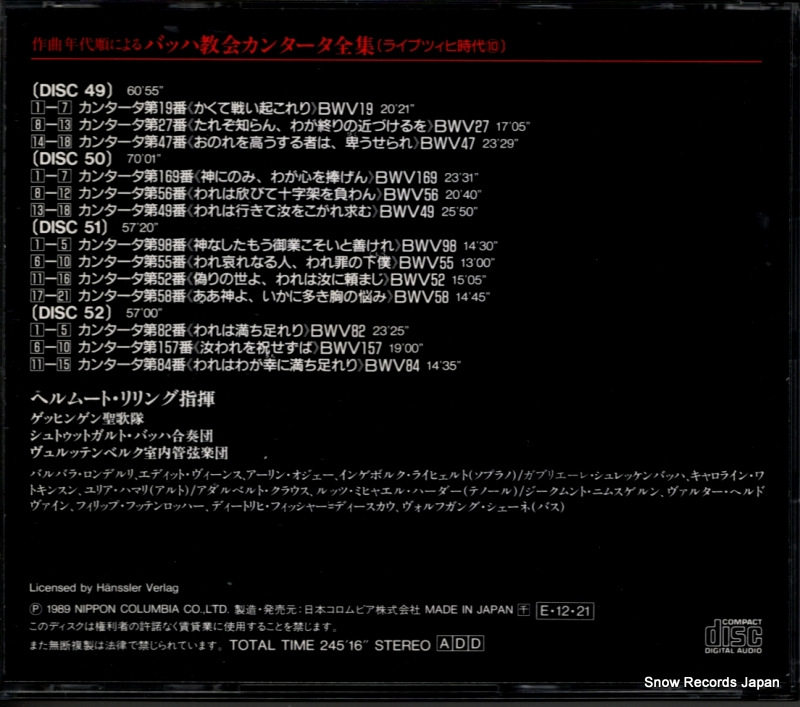Select the DISC 52 heading

(x=72, y=312)
